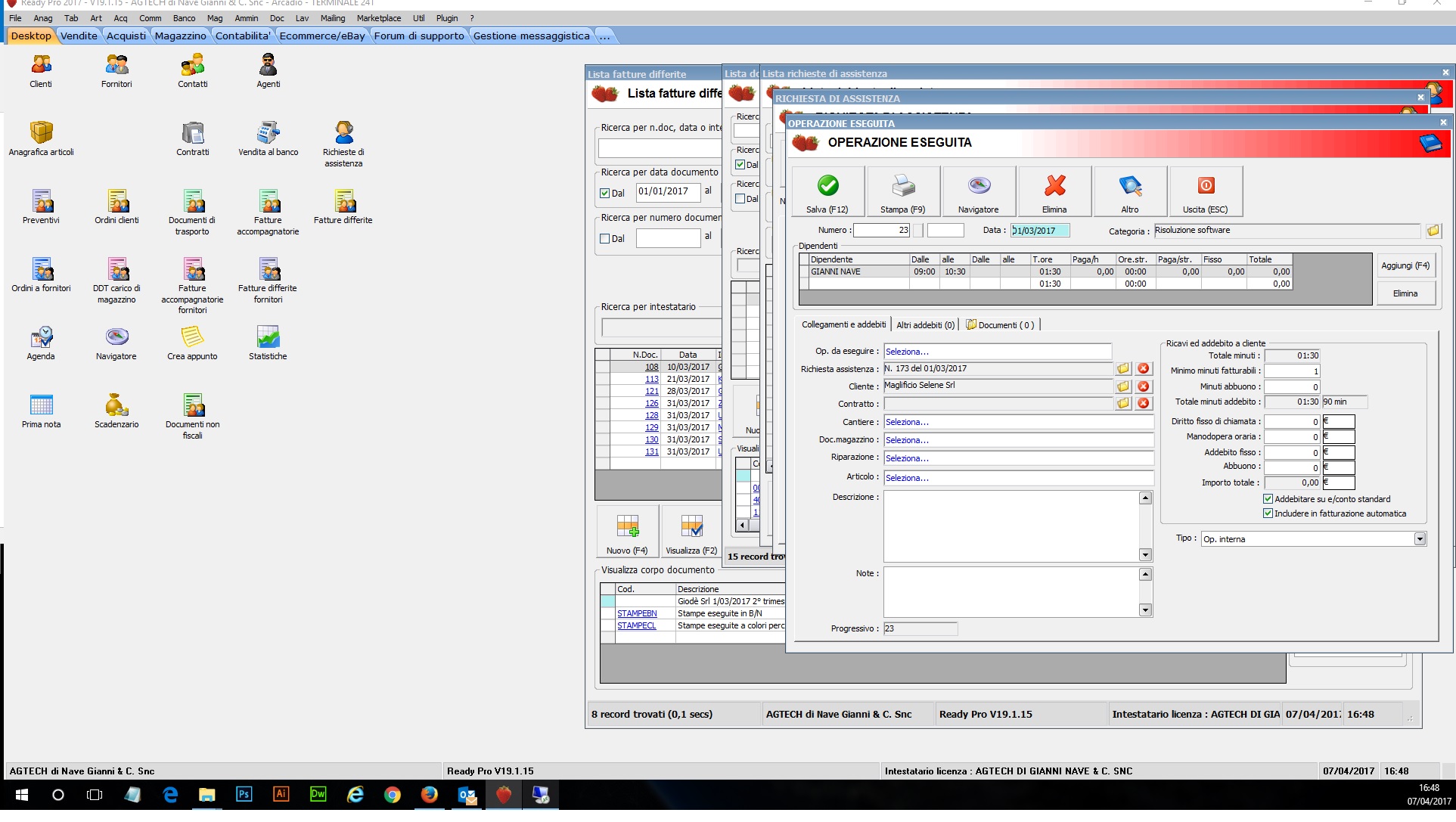Clear the Cliente field with red X
Viewport: 1456px width, 822px height.
[1144, 386]
